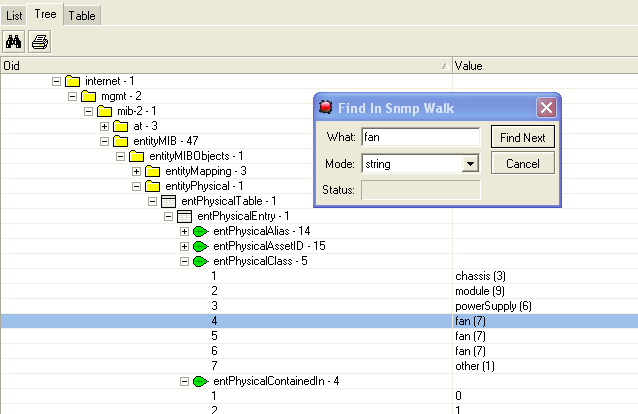The height and width of the screenshot is (414, 638).
Task: Click the entPhysicalContainedIn green leaf icon
Action: [200, 381]
